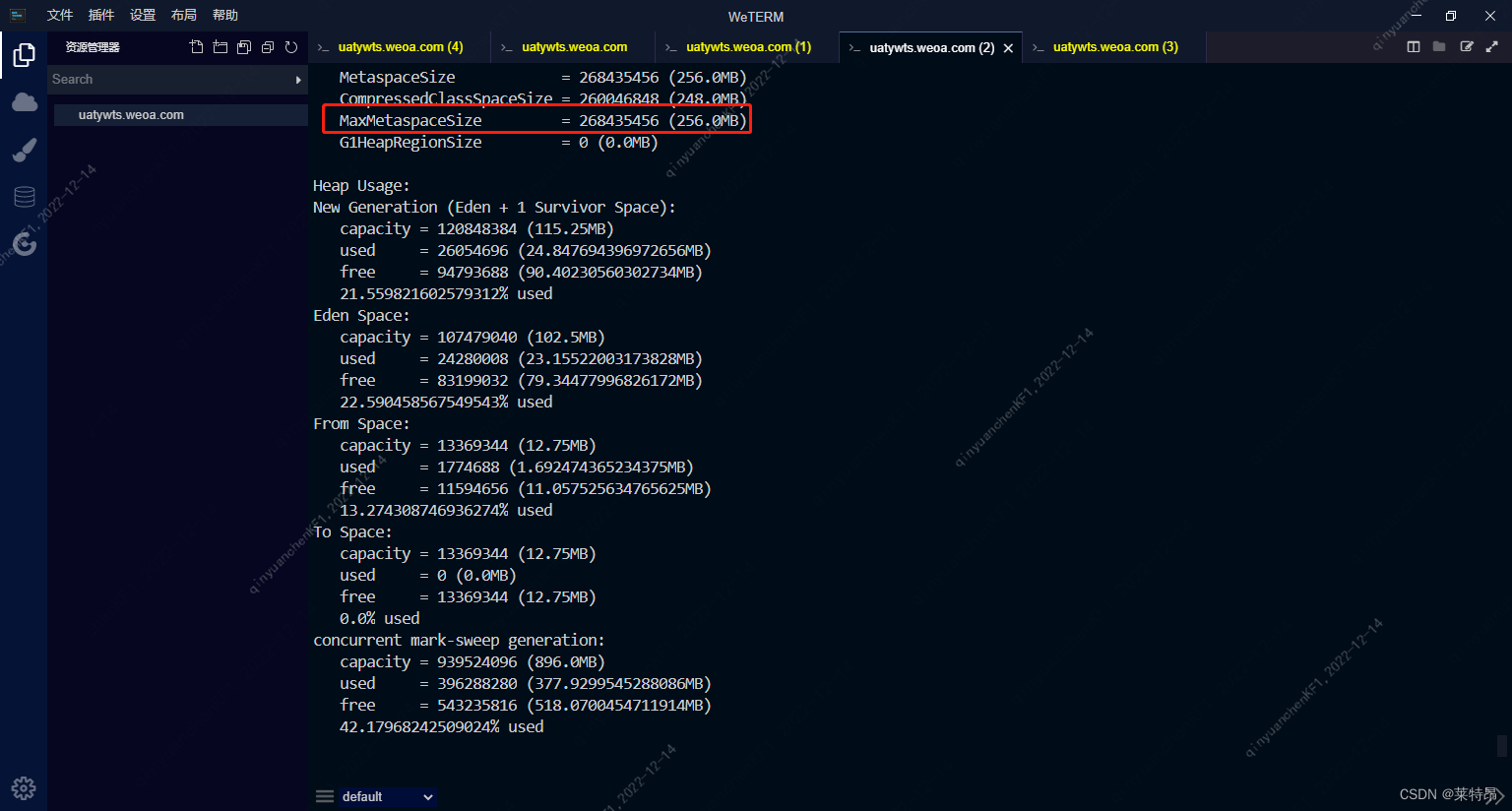Image resolution: width=1512 pixels, height=811 pixels.
Task: Click the first MetaspaceSize line
Action: 543,77
